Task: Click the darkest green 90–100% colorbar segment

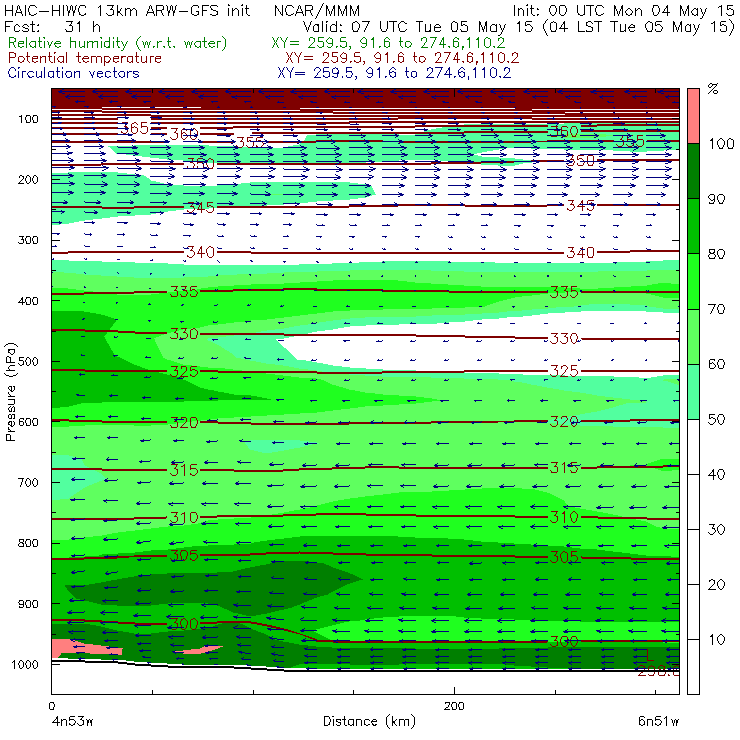Action: coord(693,171)
